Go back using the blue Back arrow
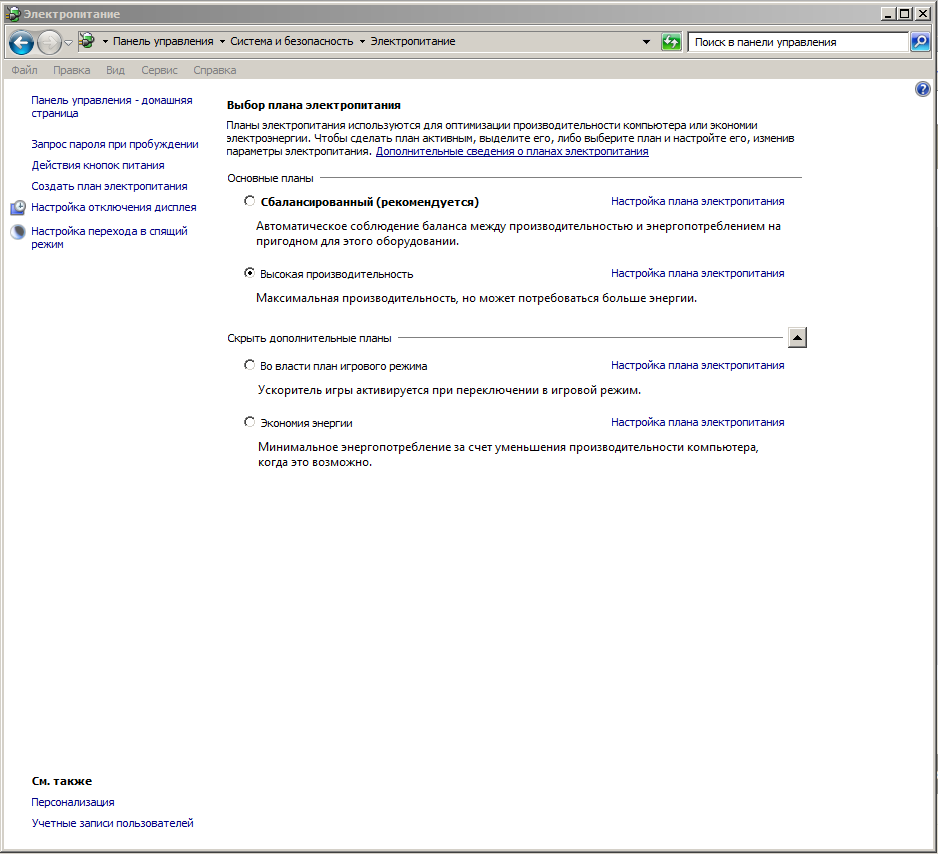Image resolution: width=938 pixels, height=854 pixels. [x=22, y=42]
